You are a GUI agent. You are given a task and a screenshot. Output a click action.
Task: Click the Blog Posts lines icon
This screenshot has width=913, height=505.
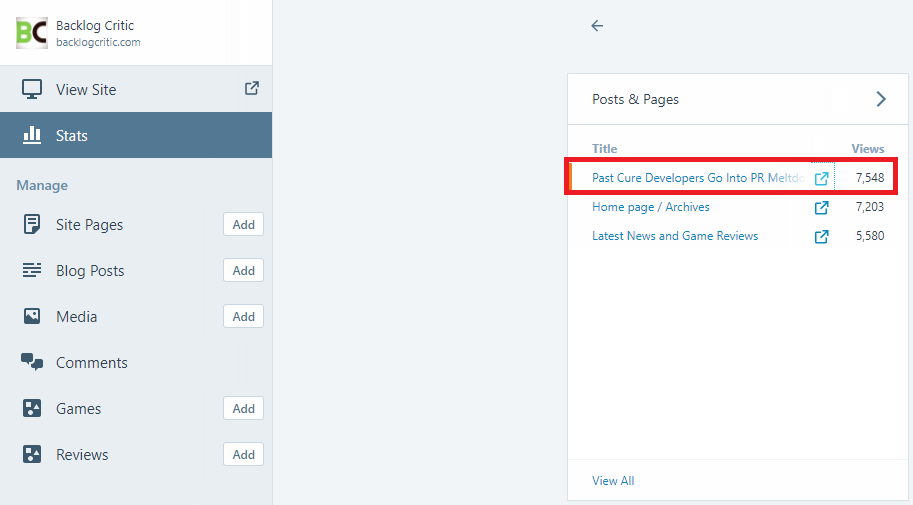pos(31,270)
